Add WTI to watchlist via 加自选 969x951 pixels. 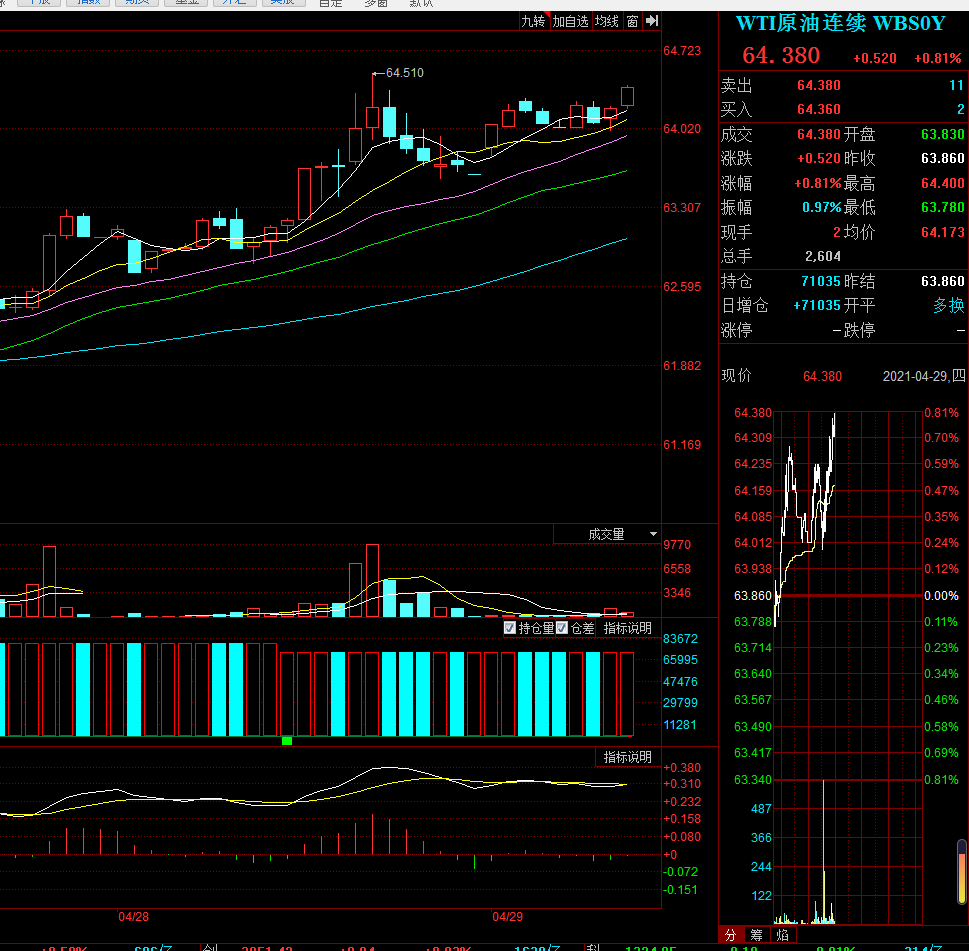click(570, 22)
